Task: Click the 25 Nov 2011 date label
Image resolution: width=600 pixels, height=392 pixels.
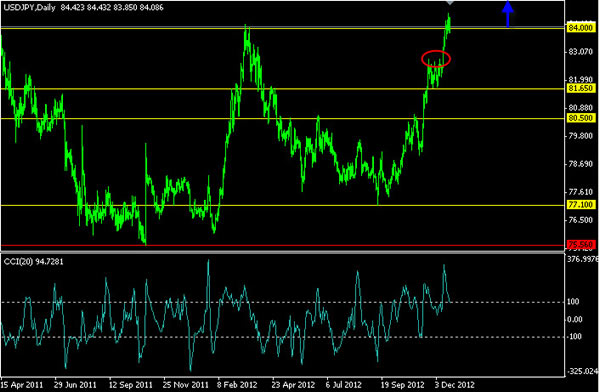Action: 186,385
